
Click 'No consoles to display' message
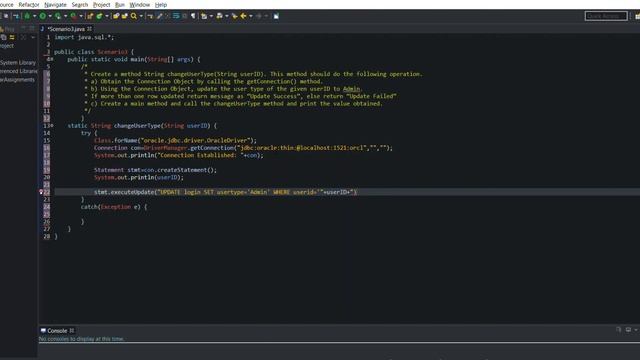coord(81,339)
